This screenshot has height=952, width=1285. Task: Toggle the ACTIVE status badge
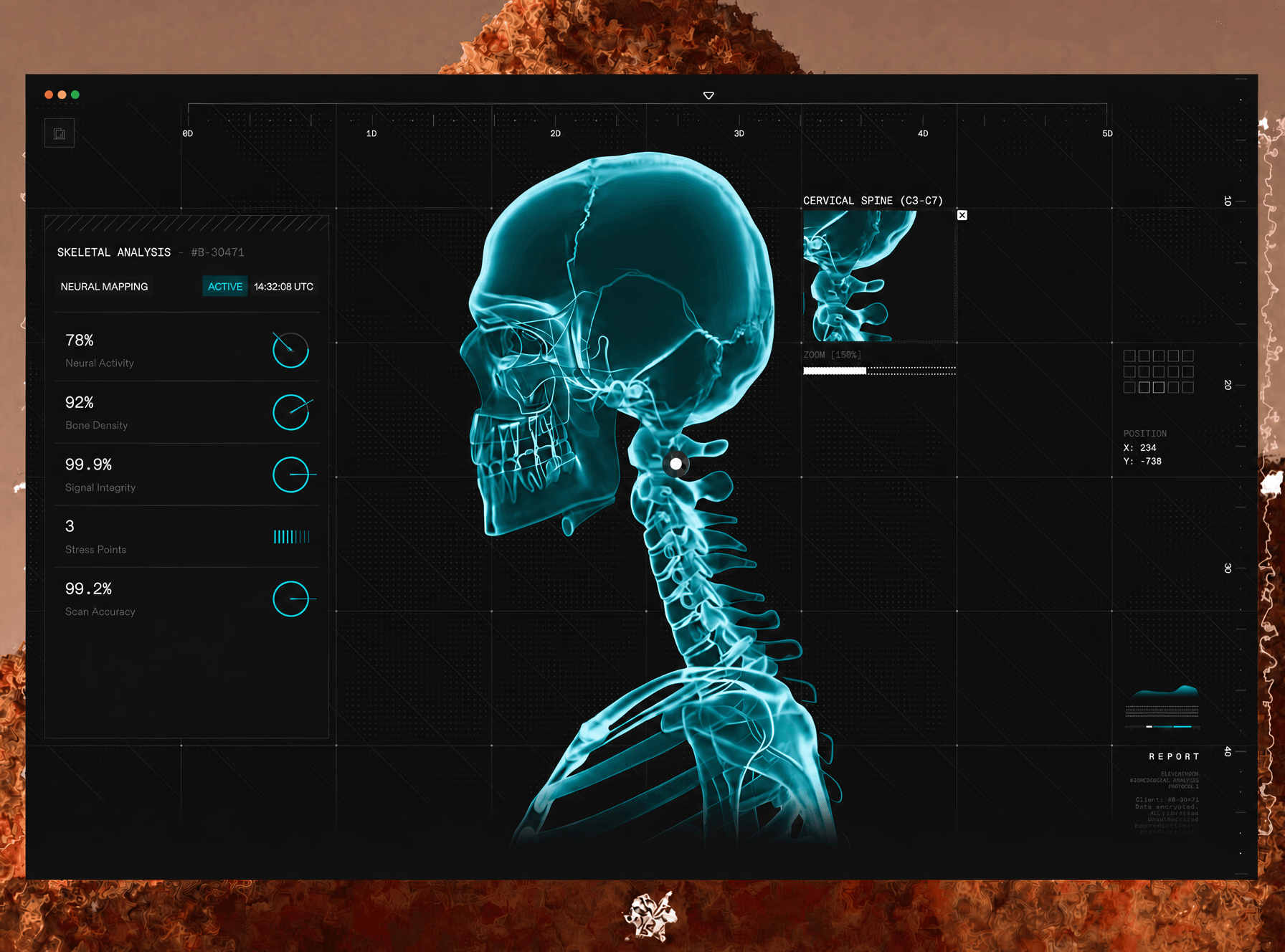[x=225, y=287]
